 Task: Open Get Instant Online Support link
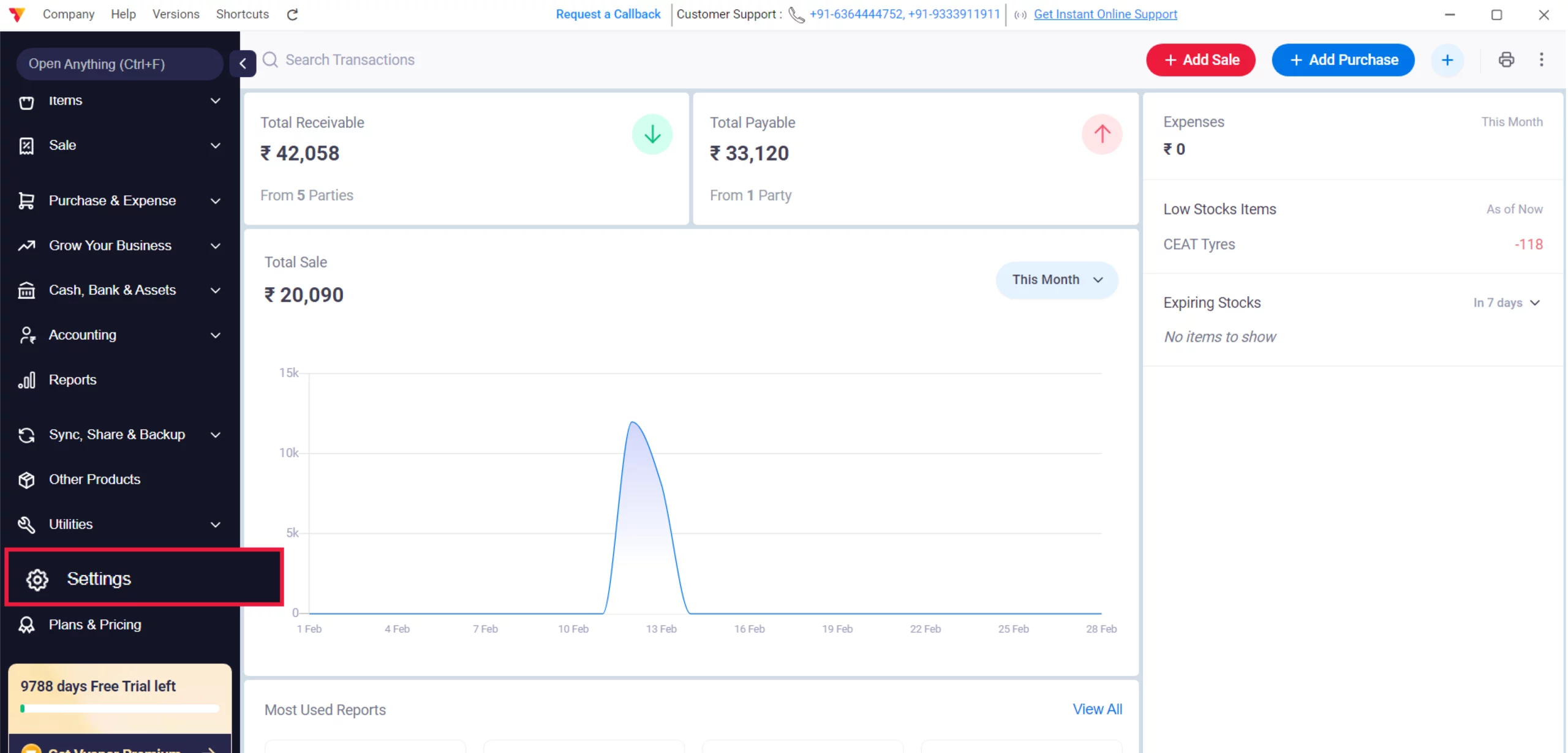pyautogui.click(x=1105, y=14)
